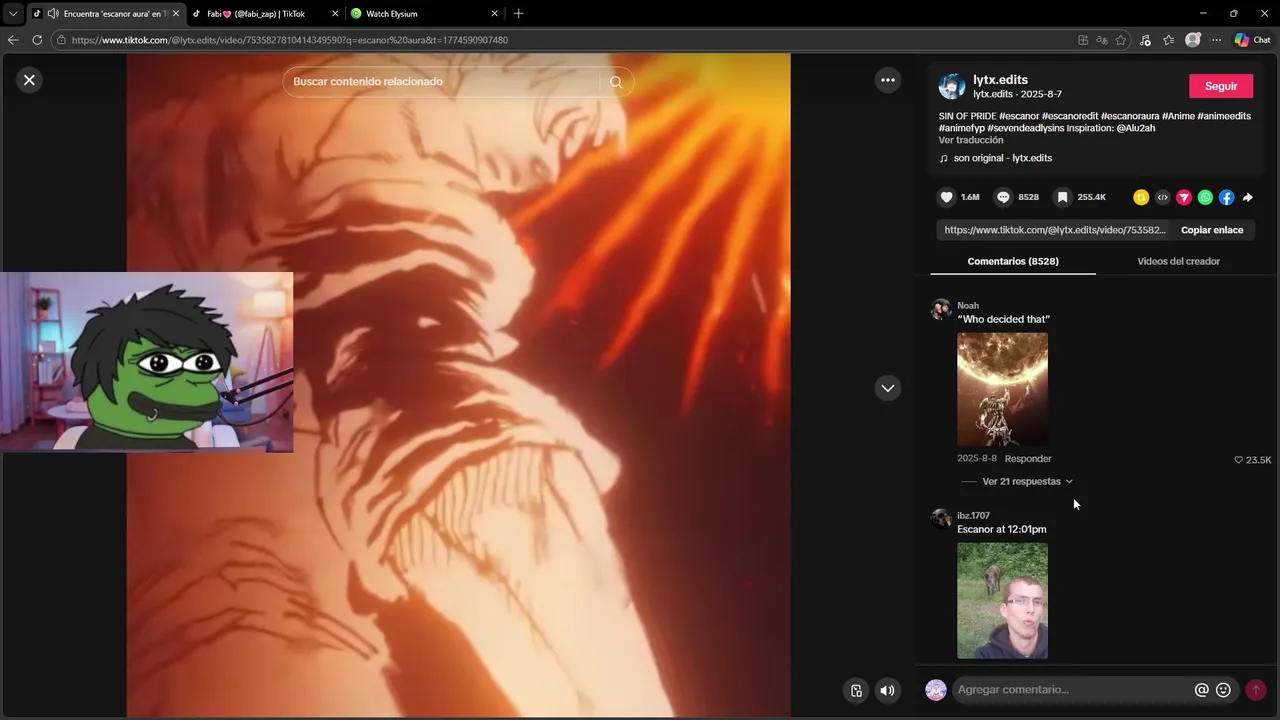The width and height of the screenshot is (1280, 720).
Task: Click the Pepe frog webcam overlay
Action: [147, 362]
